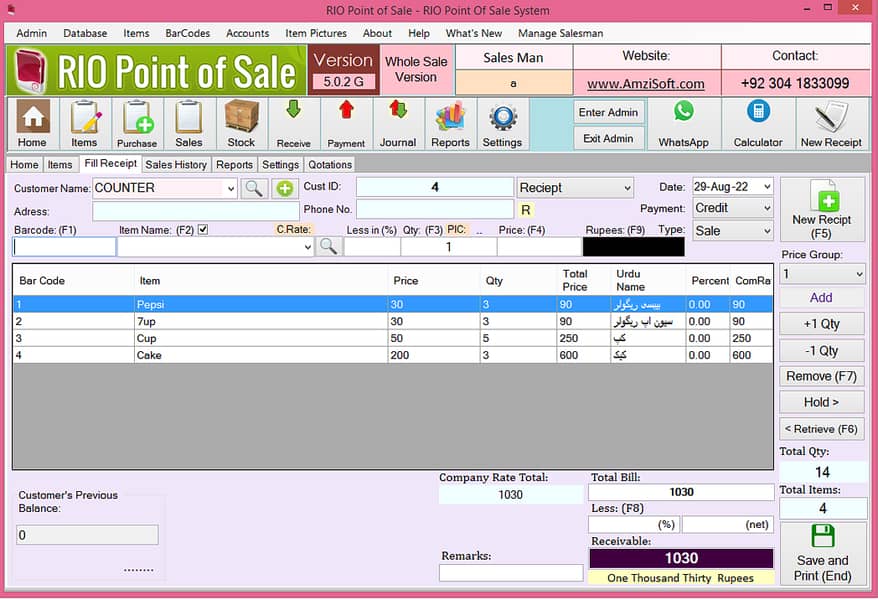The image size is (878, 600).
Task: Start a New Receipt from the toolbar
Action: click(x=832, y=124)
